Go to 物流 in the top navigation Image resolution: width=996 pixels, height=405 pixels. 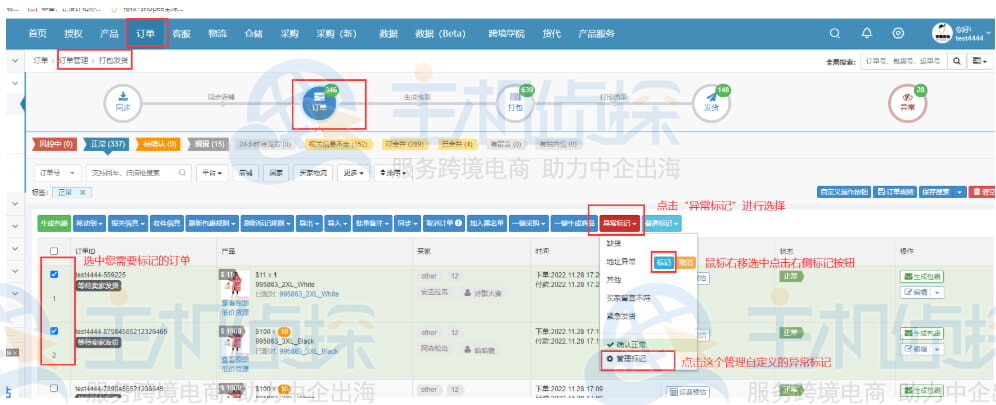217,34
